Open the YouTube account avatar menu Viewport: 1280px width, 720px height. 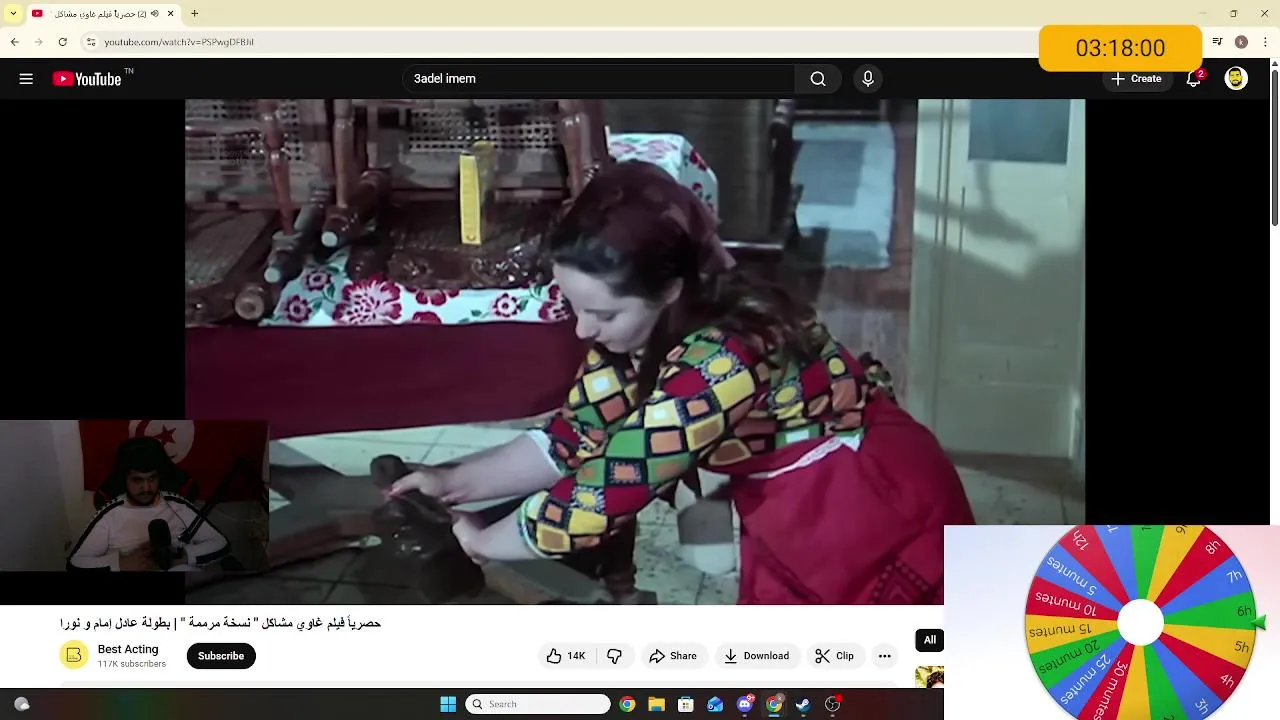(x=1236, y=79)
